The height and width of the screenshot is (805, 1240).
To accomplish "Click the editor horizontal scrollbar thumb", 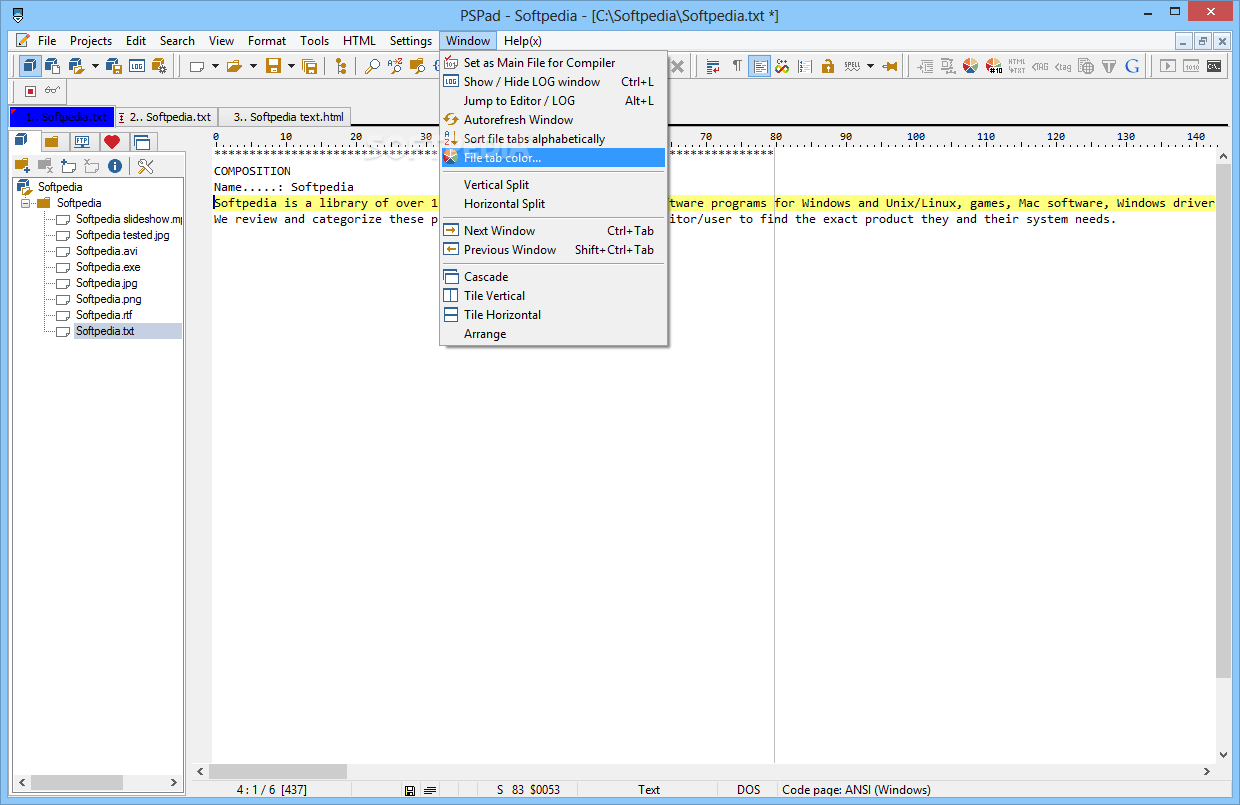I will [x=278, y=771].
